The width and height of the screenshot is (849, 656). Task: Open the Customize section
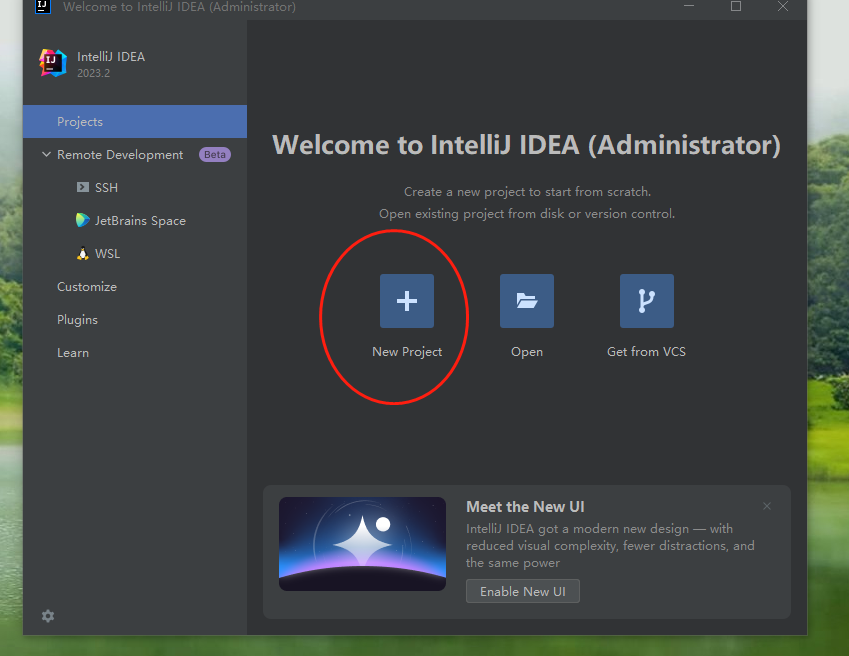coord(87,287)
